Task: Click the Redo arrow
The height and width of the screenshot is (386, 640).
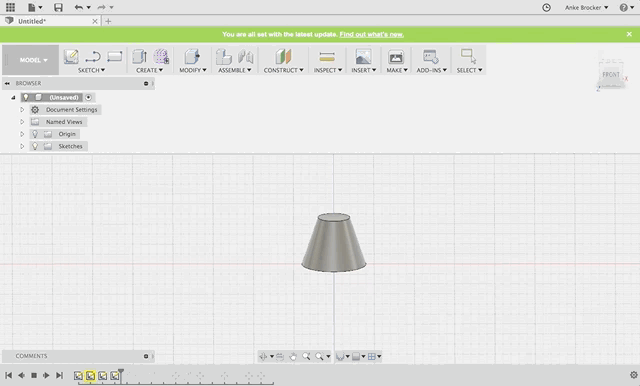Action: (x=101, y=7)
